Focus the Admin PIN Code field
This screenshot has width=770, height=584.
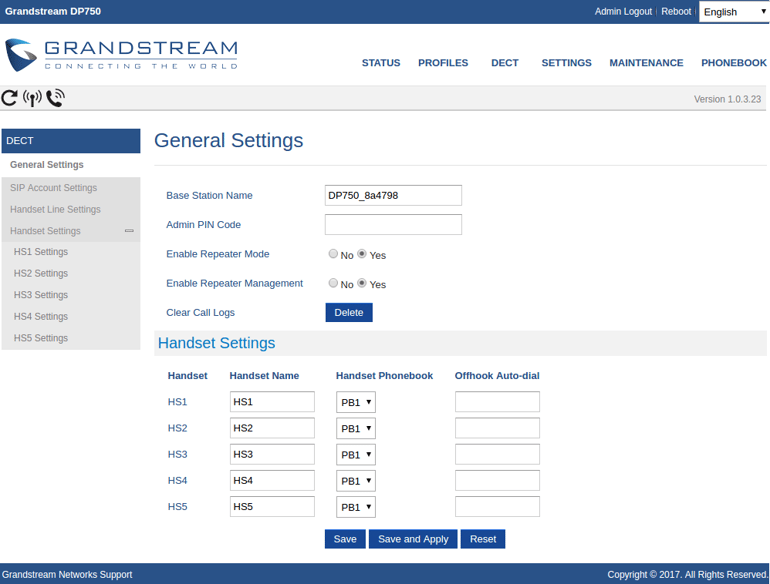point(393,224)
